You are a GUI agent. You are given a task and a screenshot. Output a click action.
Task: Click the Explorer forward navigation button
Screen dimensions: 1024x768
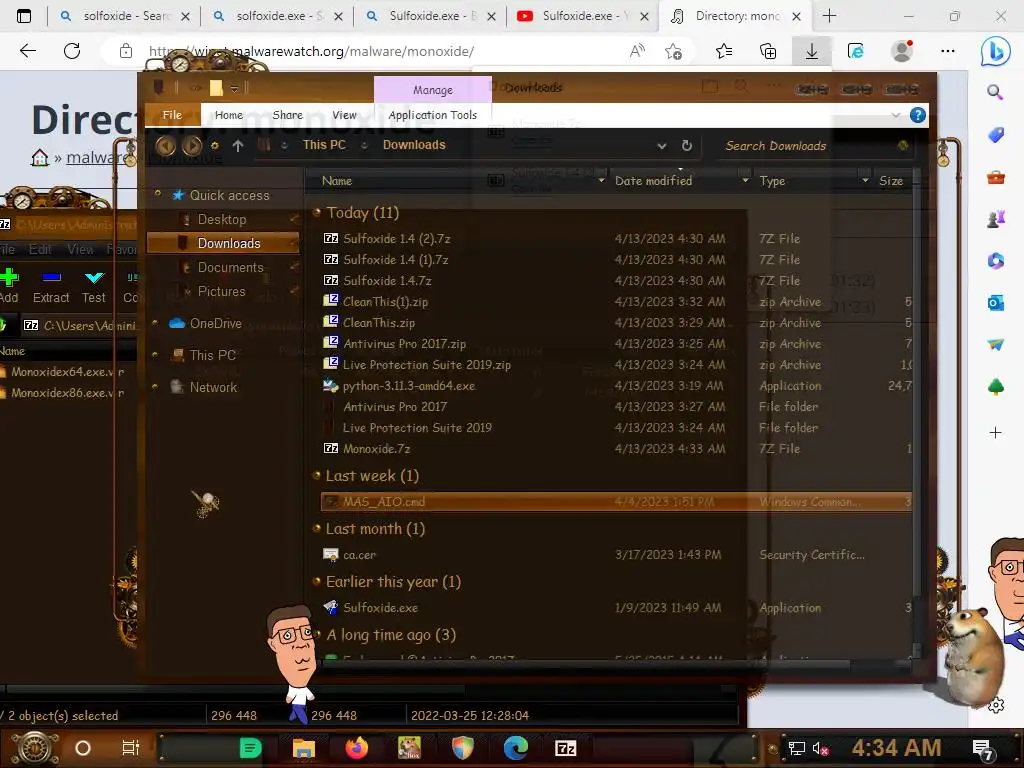(x=191, y=146)
